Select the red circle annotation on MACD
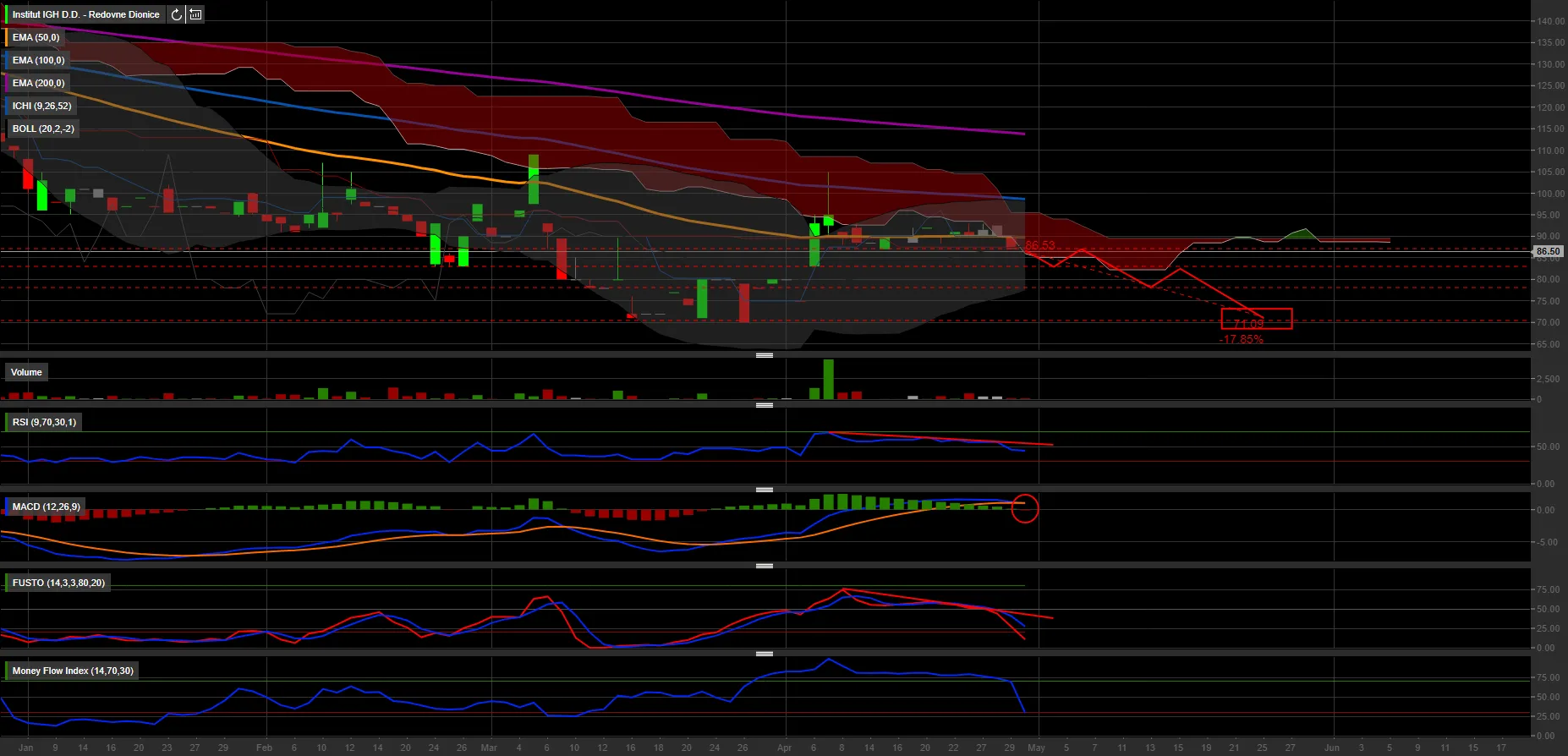The height and width of the screenshot is (756, 1568). (1024, 508)
